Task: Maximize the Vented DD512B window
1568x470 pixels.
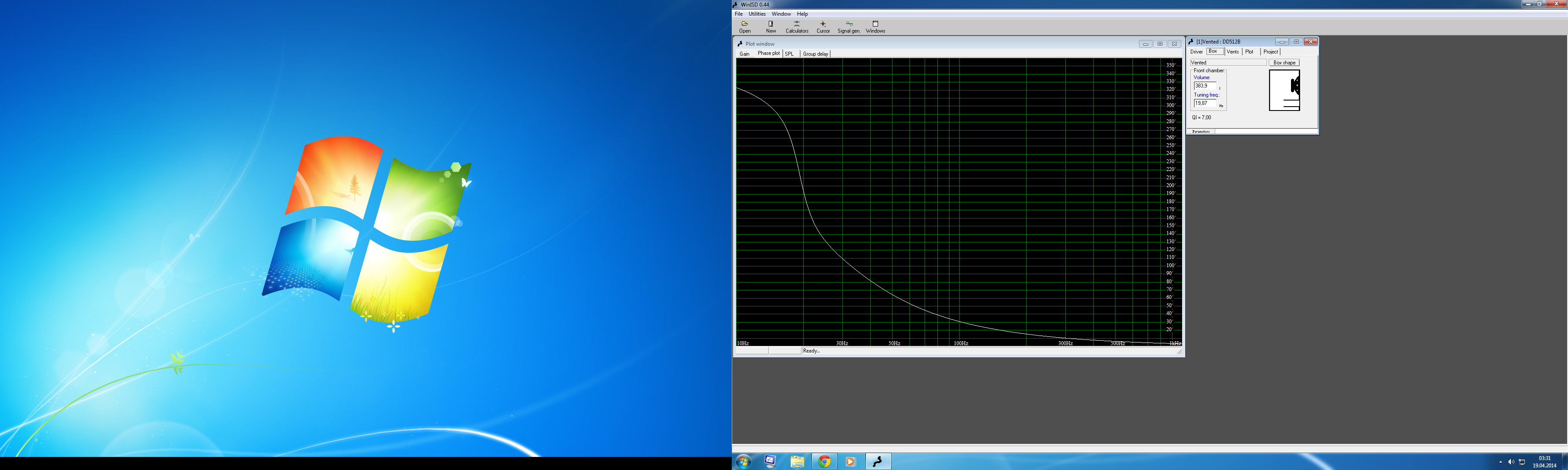Action: (1297, 42)
